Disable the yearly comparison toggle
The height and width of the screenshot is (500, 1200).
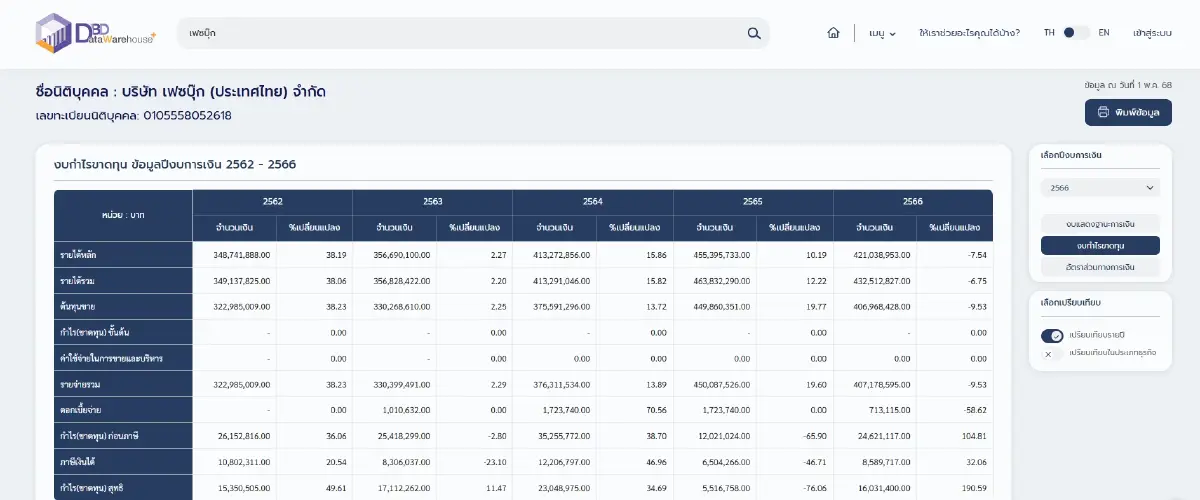pyautogui.click(x=1051, y=336)
